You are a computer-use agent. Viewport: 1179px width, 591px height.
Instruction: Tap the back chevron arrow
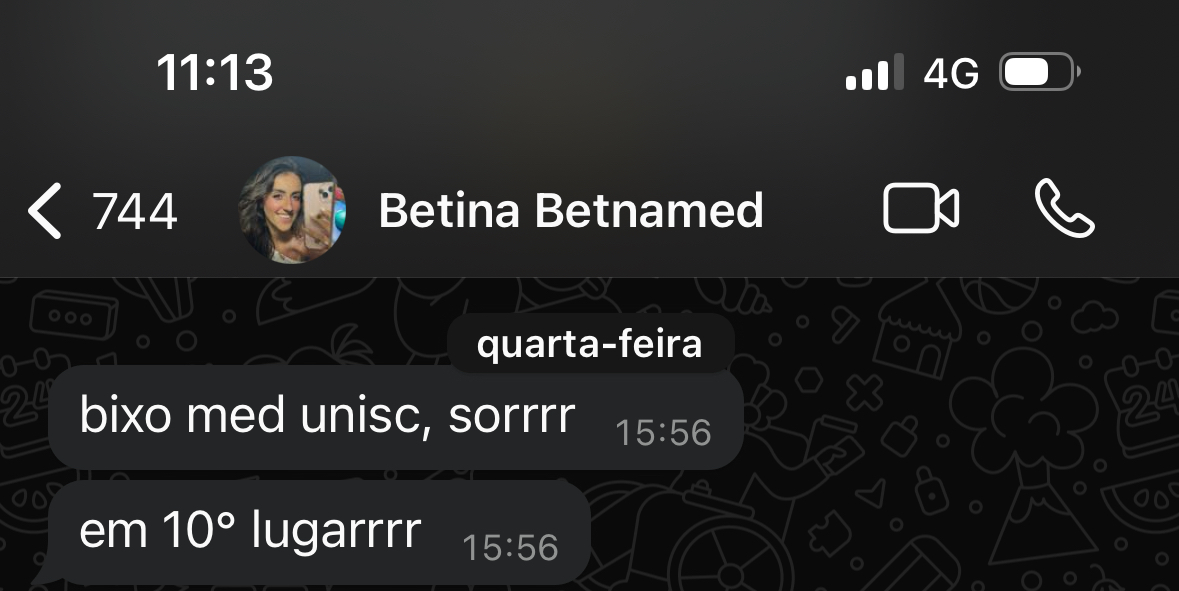point(44,212)
